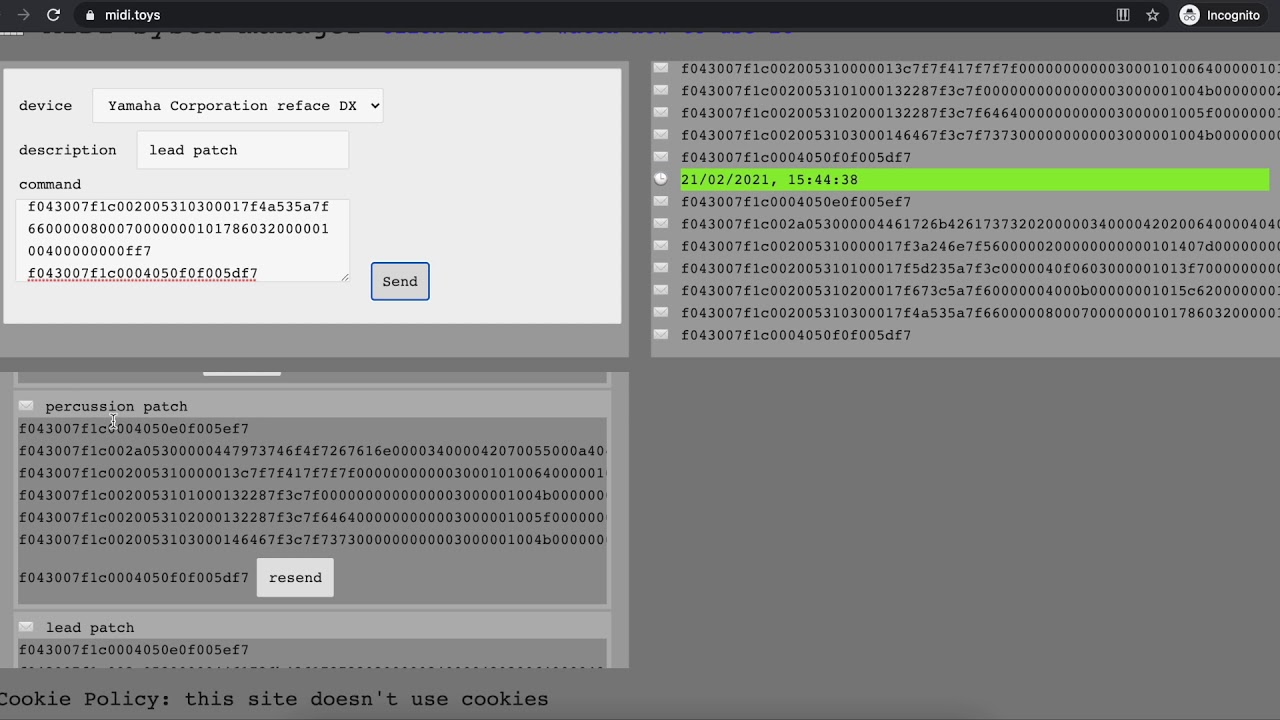Screen dimensions: 1280x720
Task: Select the percussion patch title
Action: (x=116, y=406)
